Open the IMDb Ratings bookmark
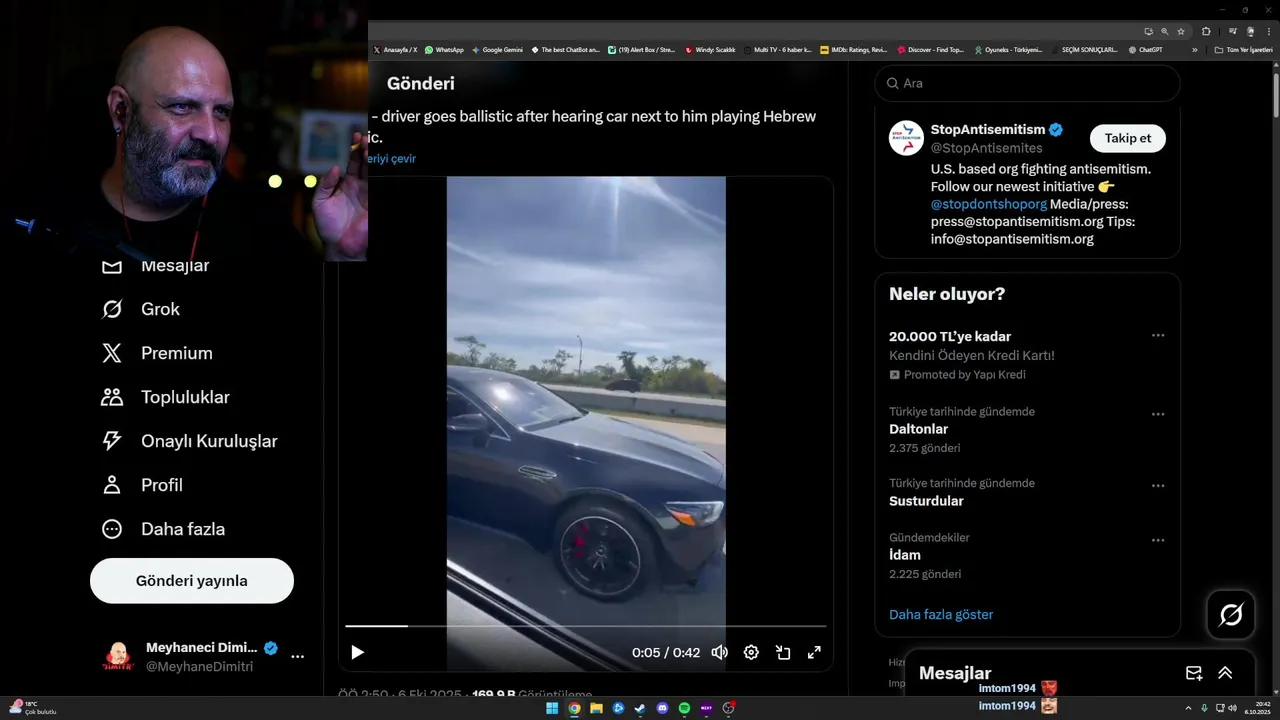1280x720 pixels. point(853,49)
